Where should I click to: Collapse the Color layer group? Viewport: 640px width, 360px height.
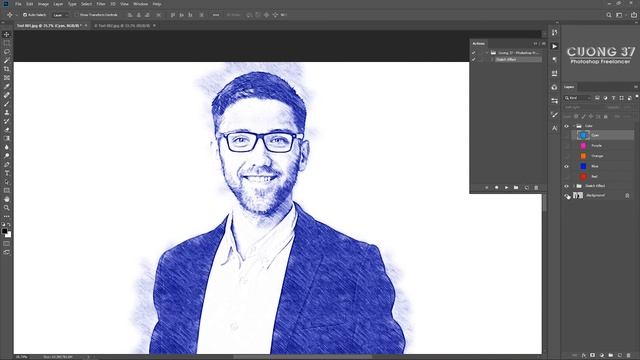pos(573,126)
